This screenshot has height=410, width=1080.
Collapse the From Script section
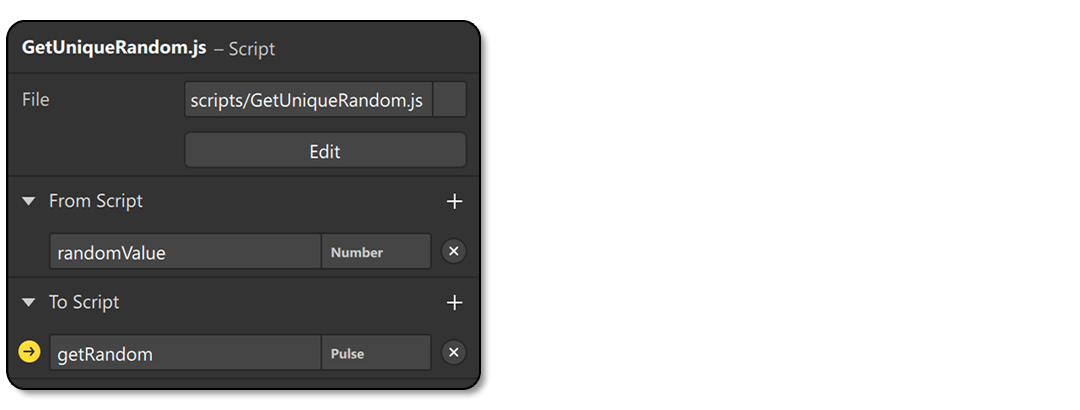[x=29, y=201]
